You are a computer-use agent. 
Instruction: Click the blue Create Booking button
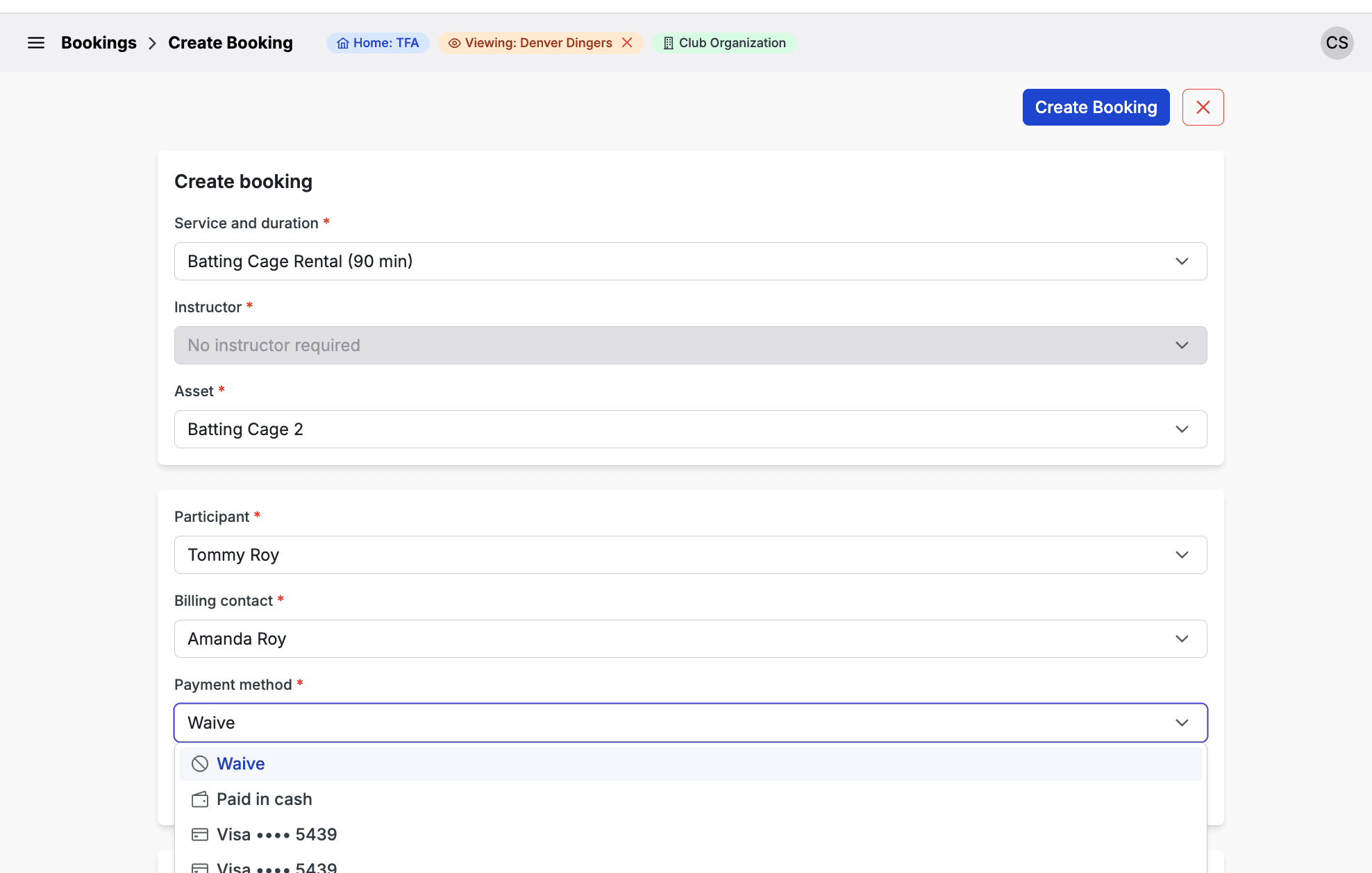point(1096,108)
